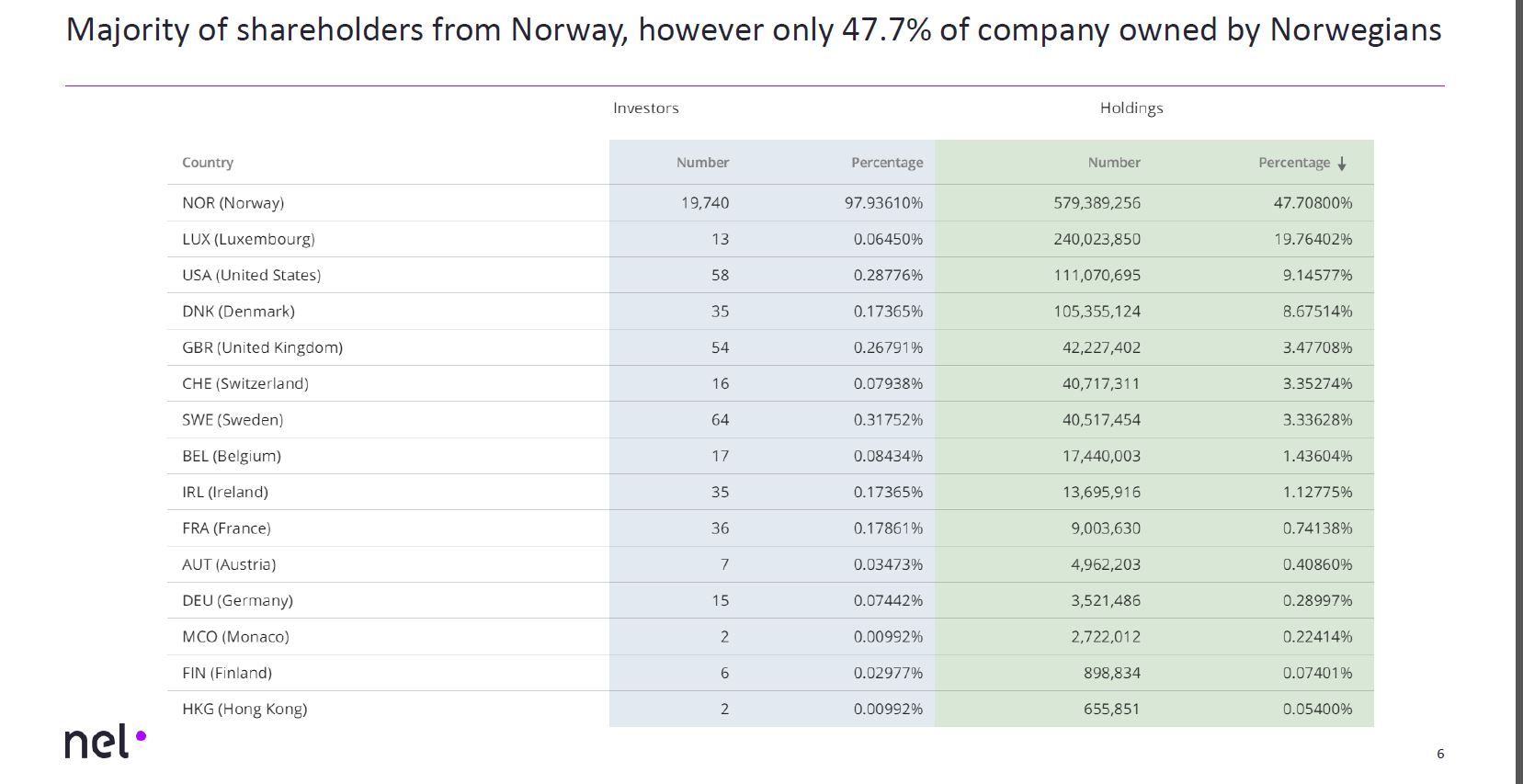Image resolution: width=1523 pixels, height=784 pixels.
Task: Select the Holdings group heading
Action: click(x=1131, y=108)
